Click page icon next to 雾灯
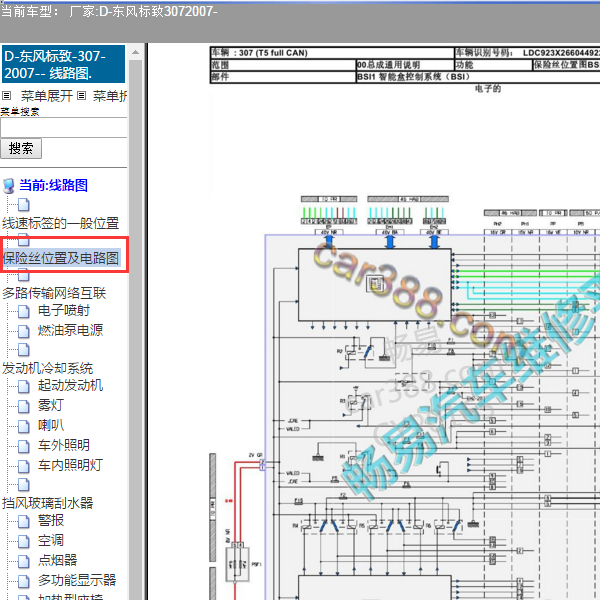Viewport: 600px width, 600px height. pyautogui.click(x=24, y=406)
